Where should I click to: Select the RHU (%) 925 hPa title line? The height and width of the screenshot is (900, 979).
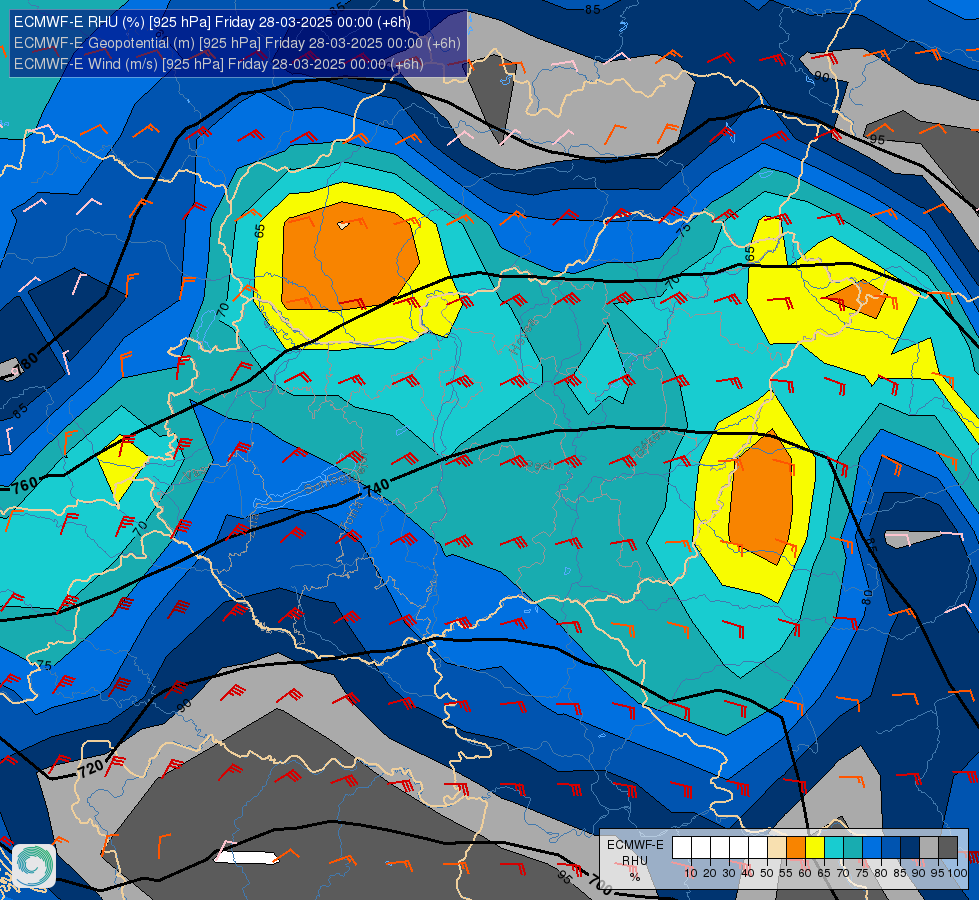[212, 22]
